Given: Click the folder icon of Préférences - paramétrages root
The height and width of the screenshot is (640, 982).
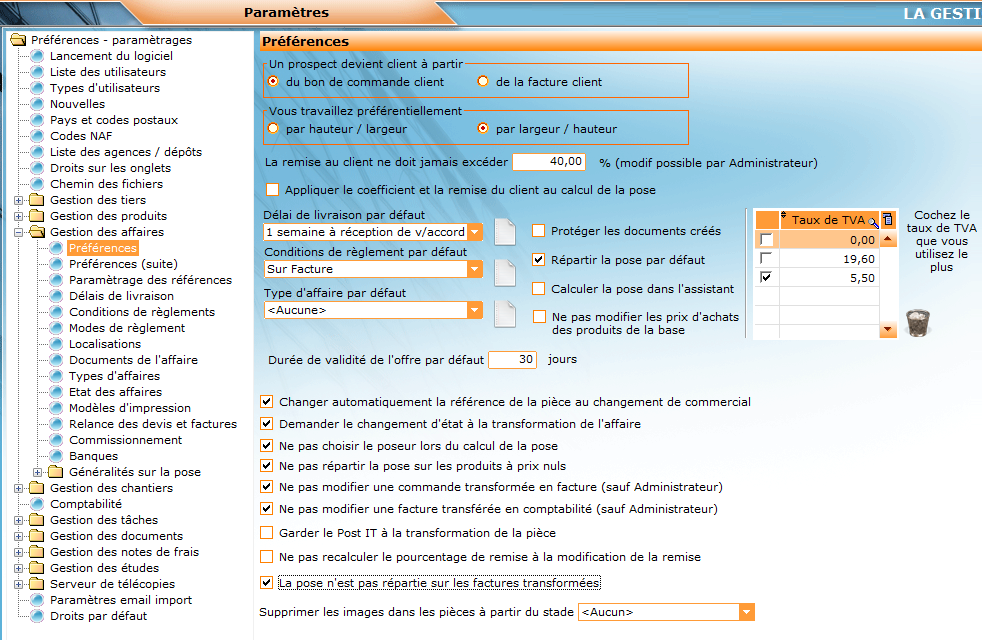Looking at the screenshot, I should [19, 39].
